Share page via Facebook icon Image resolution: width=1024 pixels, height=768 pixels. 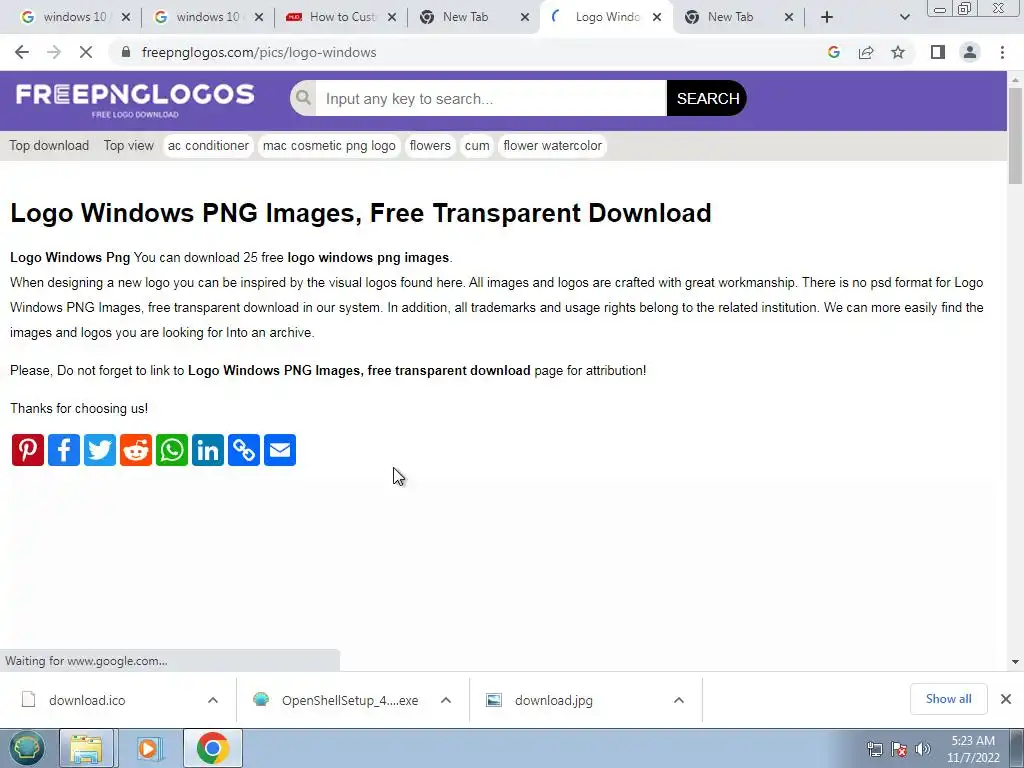click(64, 450)
